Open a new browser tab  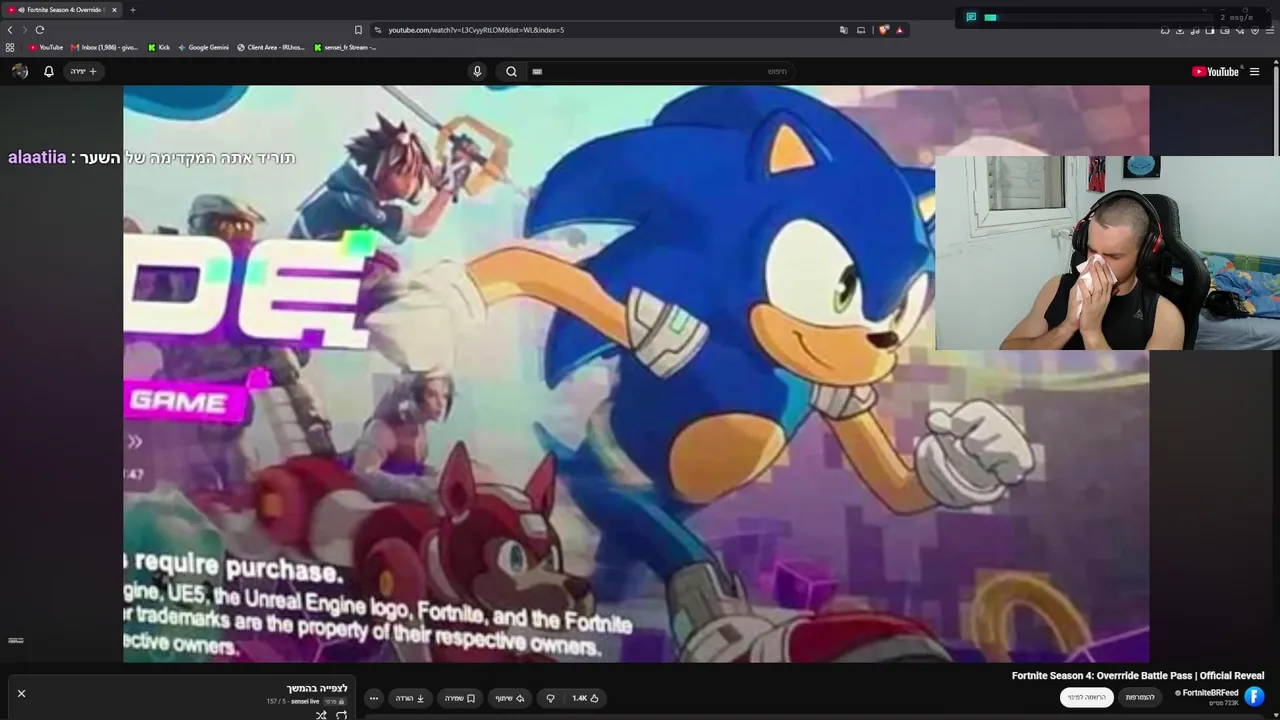click(x=132, y=10)
